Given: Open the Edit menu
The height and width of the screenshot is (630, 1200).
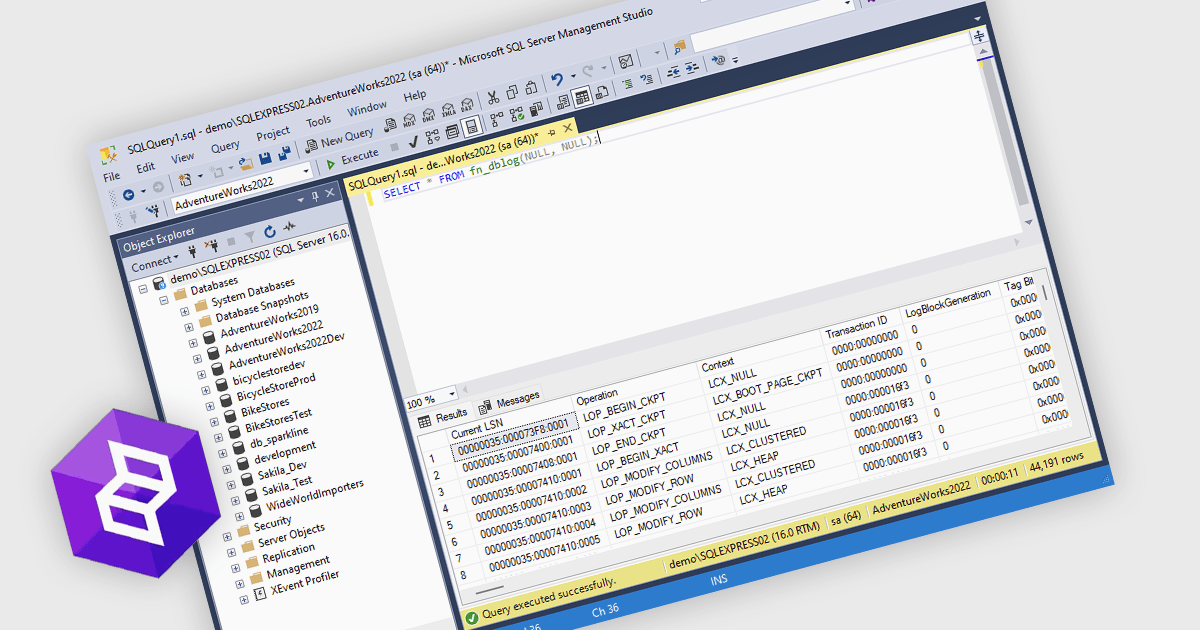Looking at the screenshot, I should tap(146, 167).
